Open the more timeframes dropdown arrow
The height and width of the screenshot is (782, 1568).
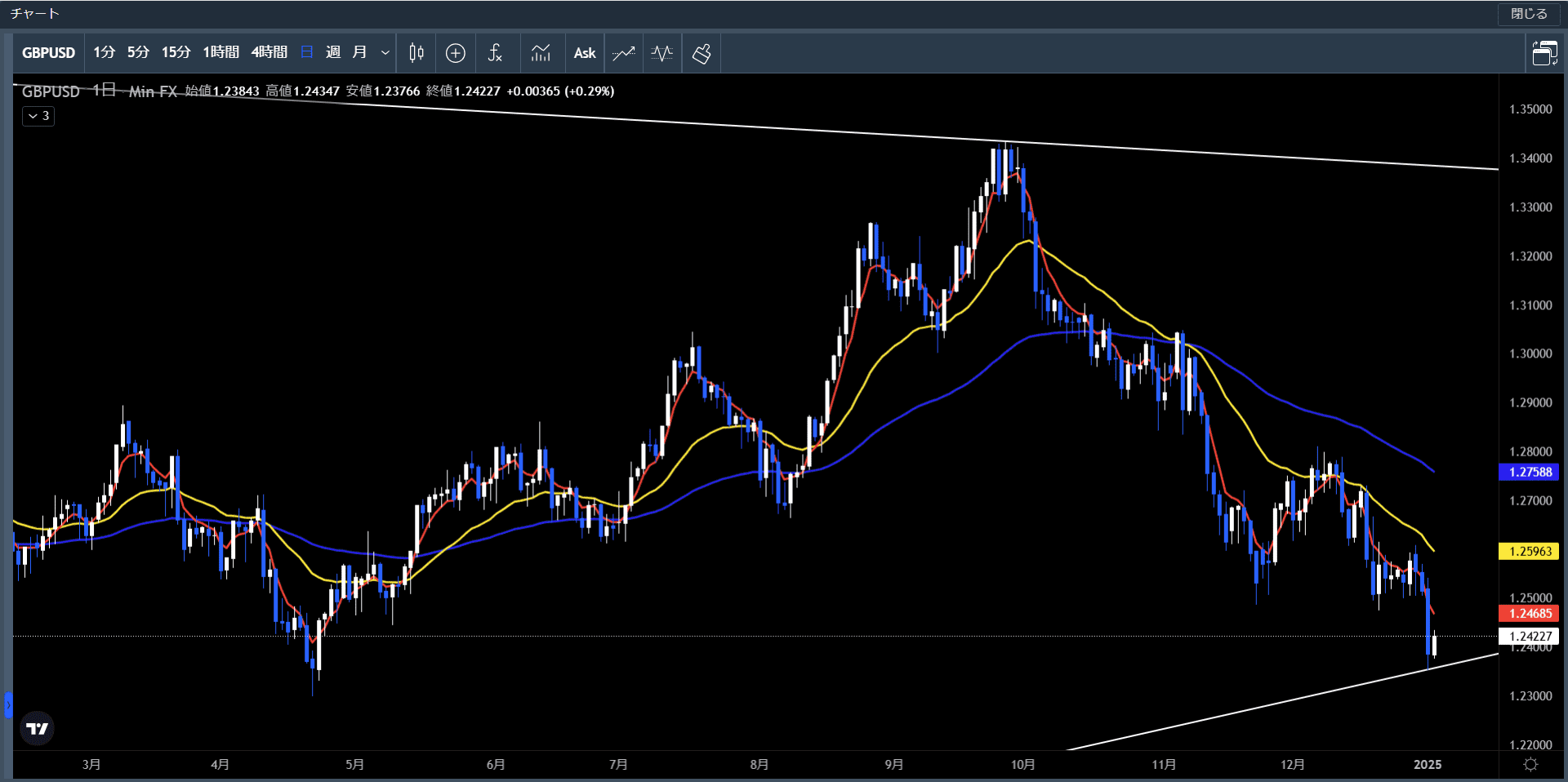click(x=385, y=53)
